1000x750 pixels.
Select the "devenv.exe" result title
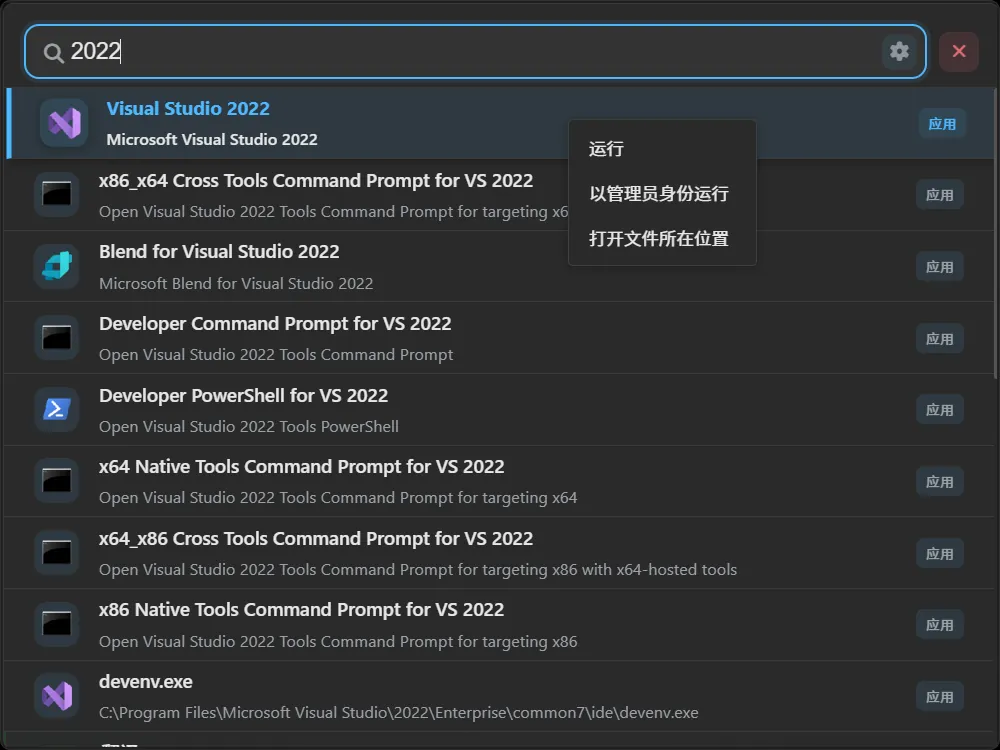(145, 682)
